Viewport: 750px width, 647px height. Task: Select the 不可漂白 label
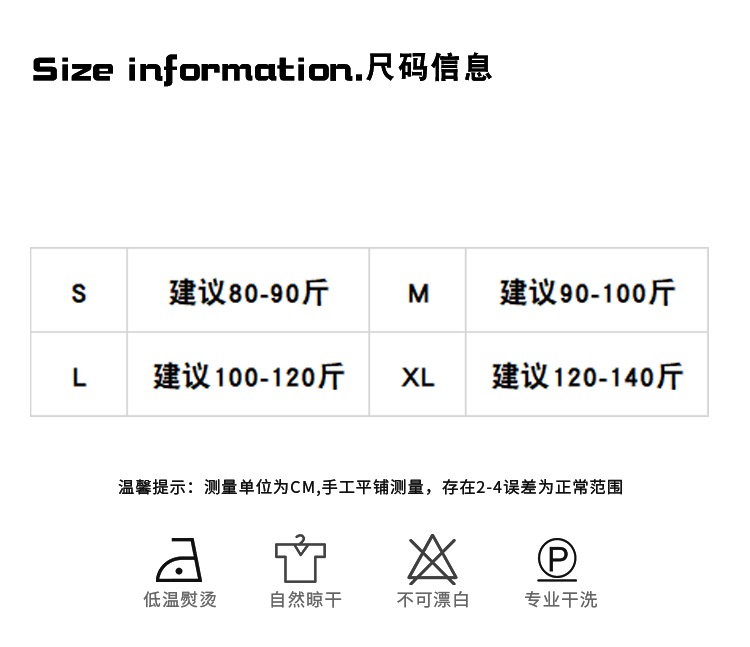pos(433,600)
